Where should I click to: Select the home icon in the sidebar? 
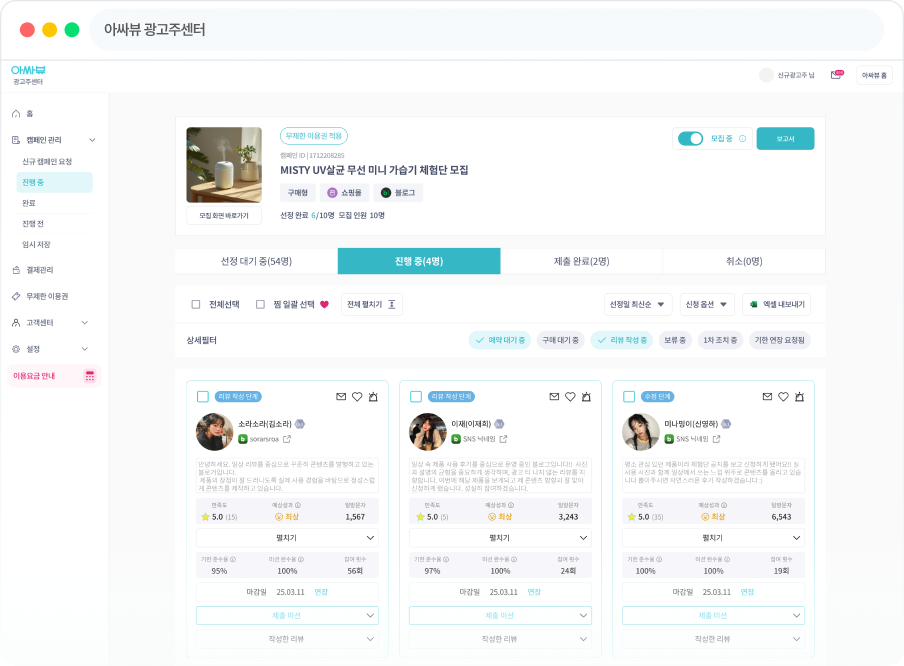pos(16,112)
